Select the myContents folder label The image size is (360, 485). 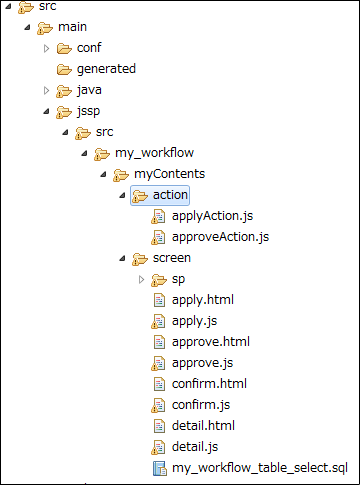tap(169, 174)
